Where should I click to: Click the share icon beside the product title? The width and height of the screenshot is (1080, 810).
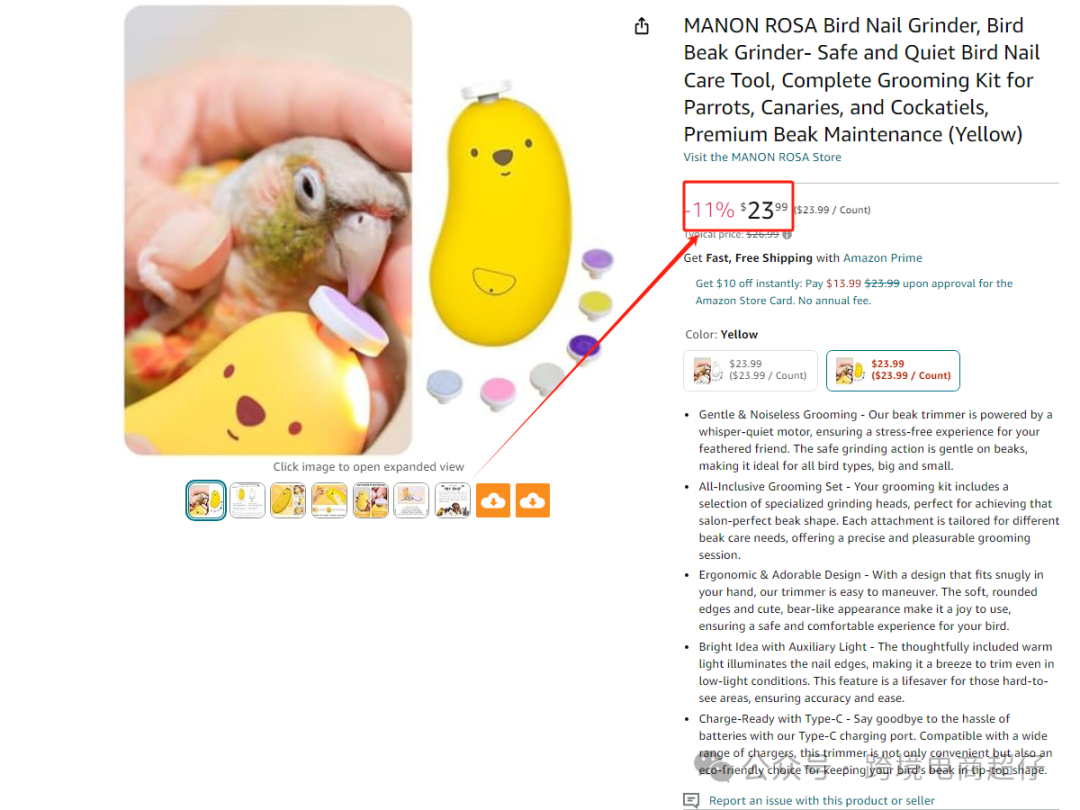(x=641, y=26)
